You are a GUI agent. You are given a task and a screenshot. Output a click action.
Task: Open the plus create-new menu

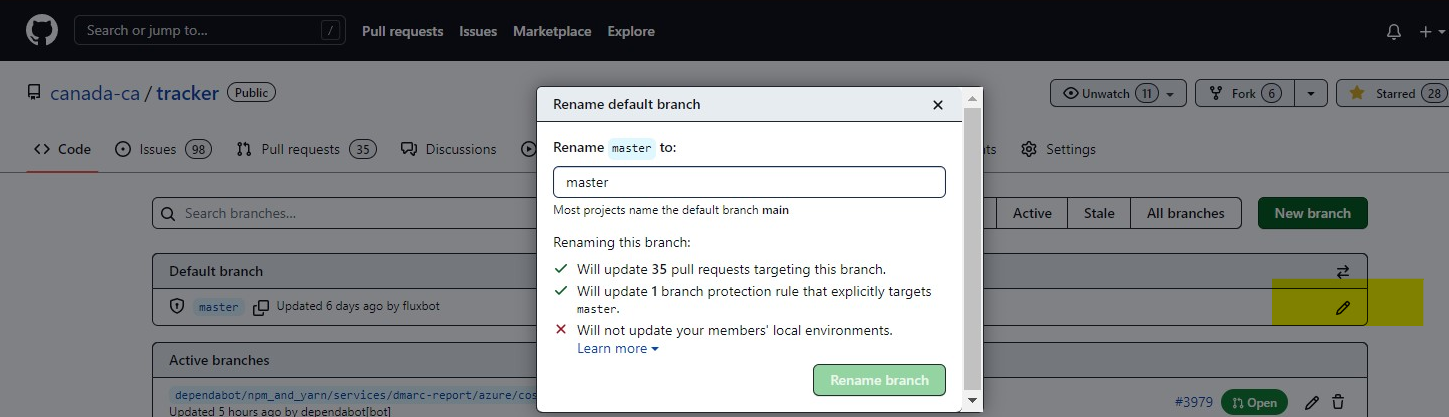(x=1430, y=32)
